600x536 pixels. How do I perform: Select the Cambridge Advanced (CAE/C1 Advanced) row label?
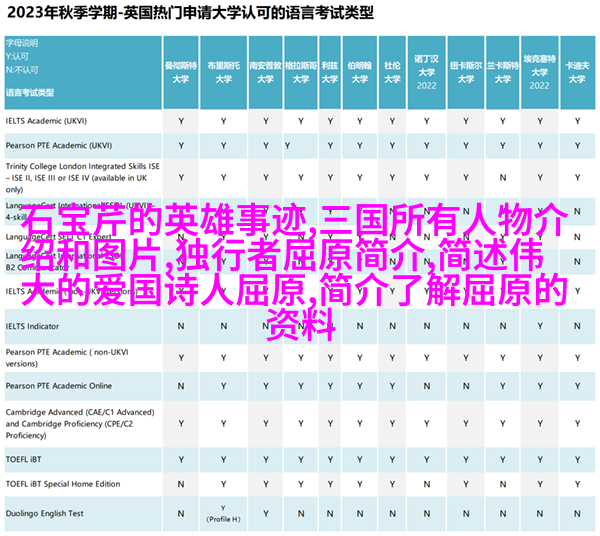80,424
